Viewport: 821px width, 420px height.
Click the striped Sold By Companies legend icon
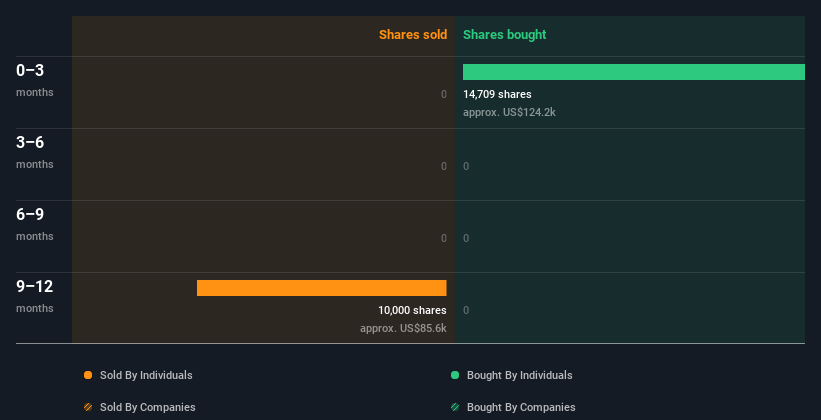[88, 407]
